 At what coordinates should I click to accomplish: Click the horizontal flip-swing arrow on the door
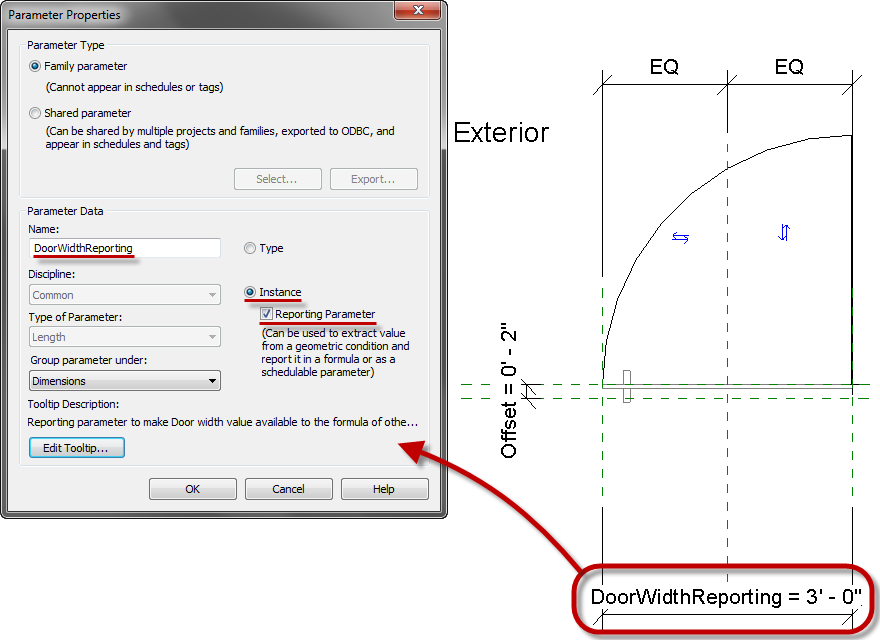[679, 237]
